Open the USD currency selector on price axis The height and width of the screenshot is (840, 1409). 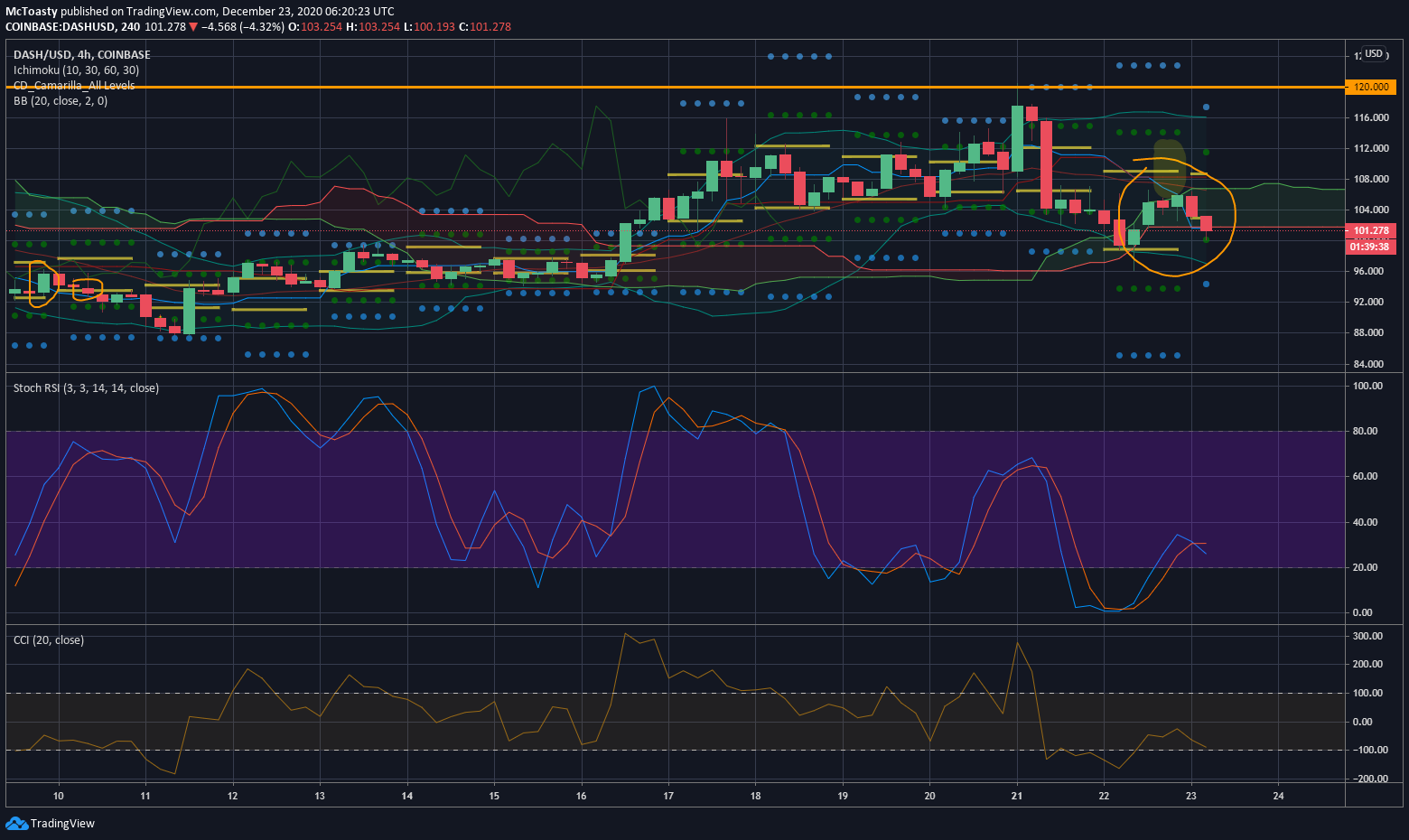tap(1374, 54)
